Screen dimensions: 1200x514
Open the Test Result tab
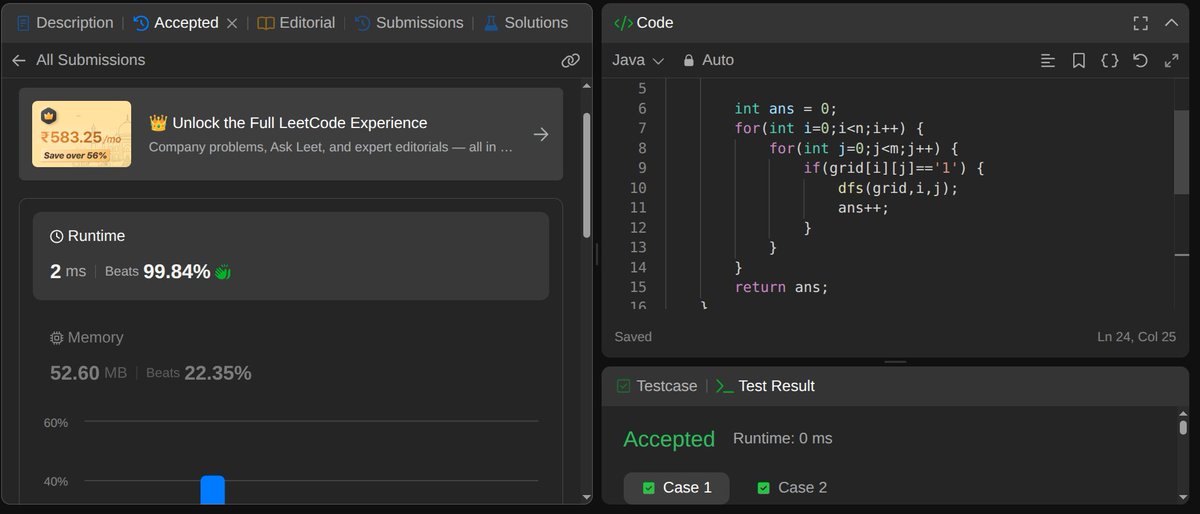click(x=765, y=386)
